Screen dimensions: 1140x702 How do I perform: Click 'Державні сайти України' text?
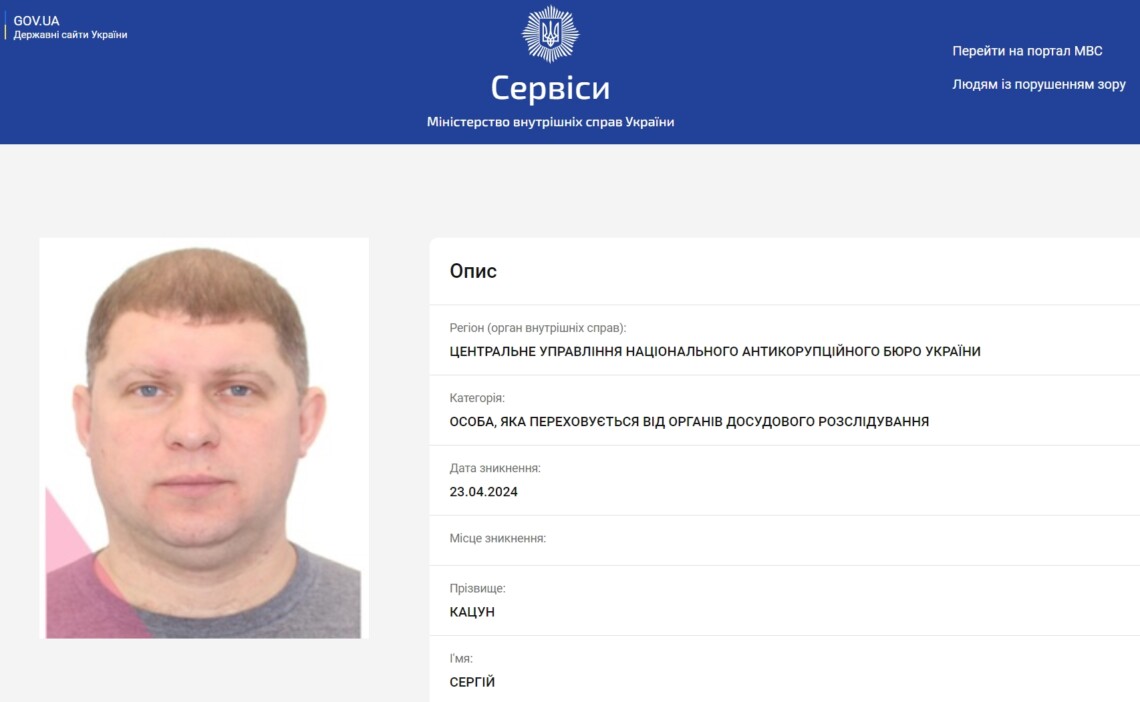coord(71,35)
